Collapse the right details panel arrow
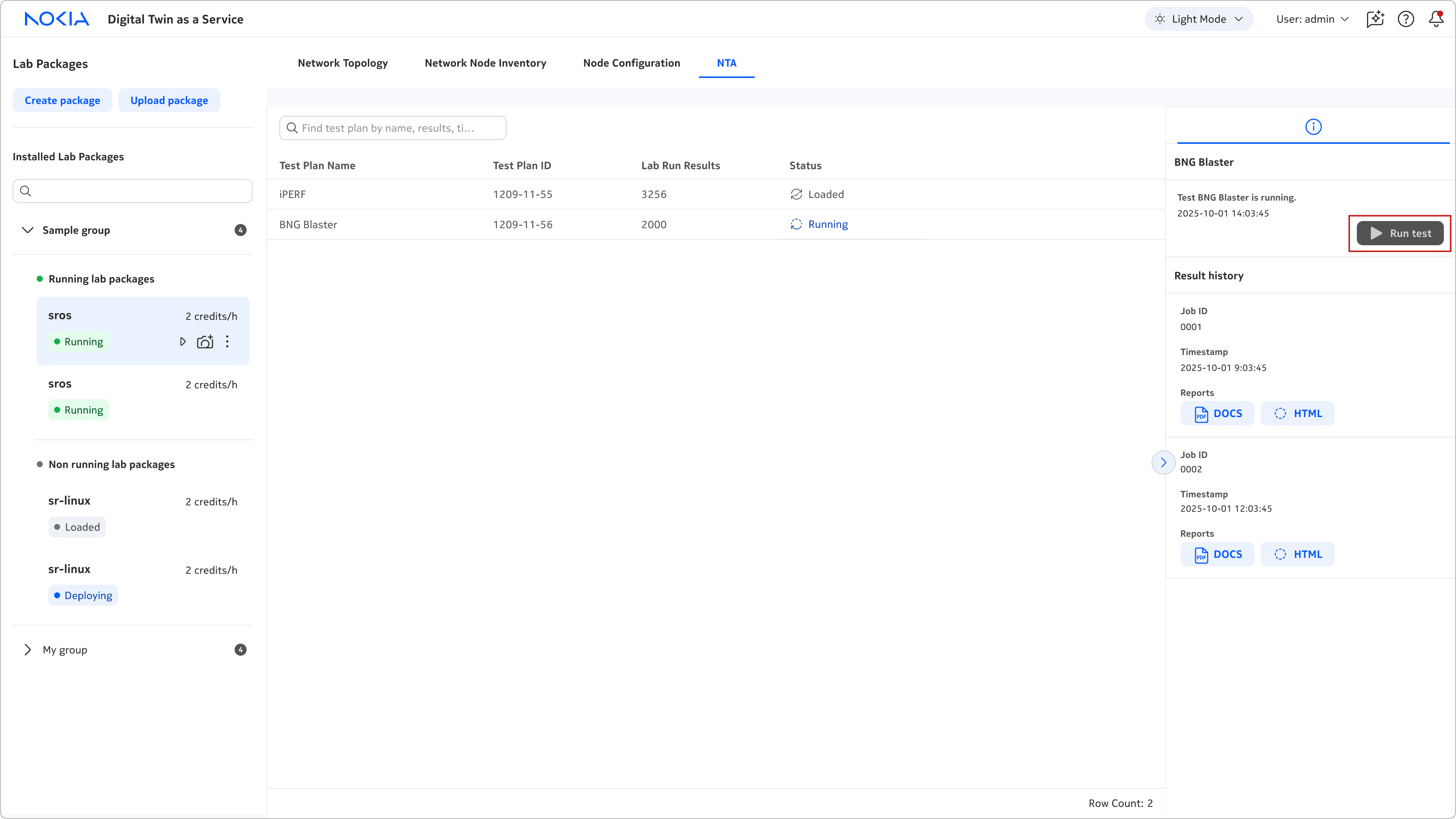The width and height of the screenshot is (1456, 819). 1163,462
